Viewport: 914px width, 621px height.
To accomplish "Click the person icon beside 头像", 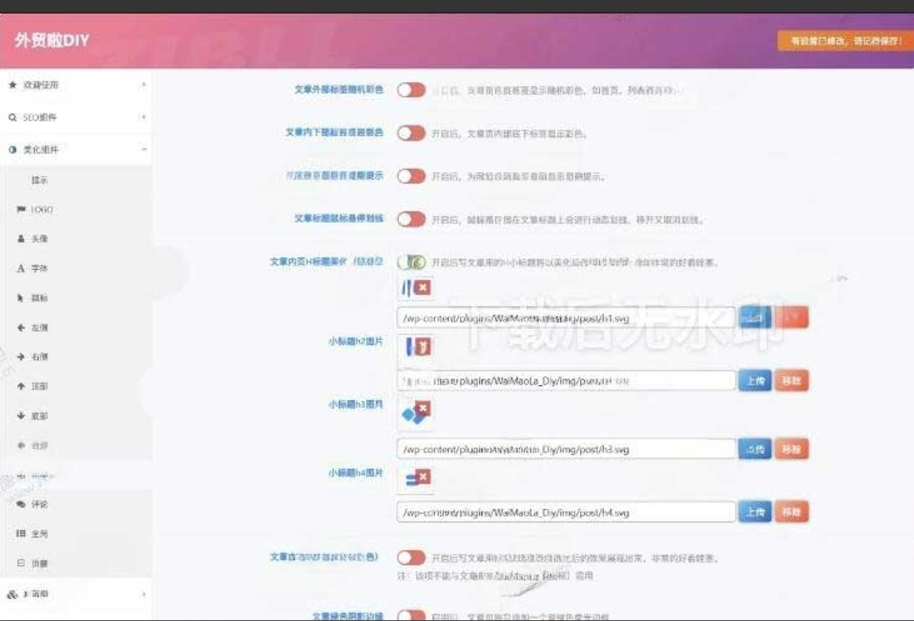I will [x=21, y=238].
